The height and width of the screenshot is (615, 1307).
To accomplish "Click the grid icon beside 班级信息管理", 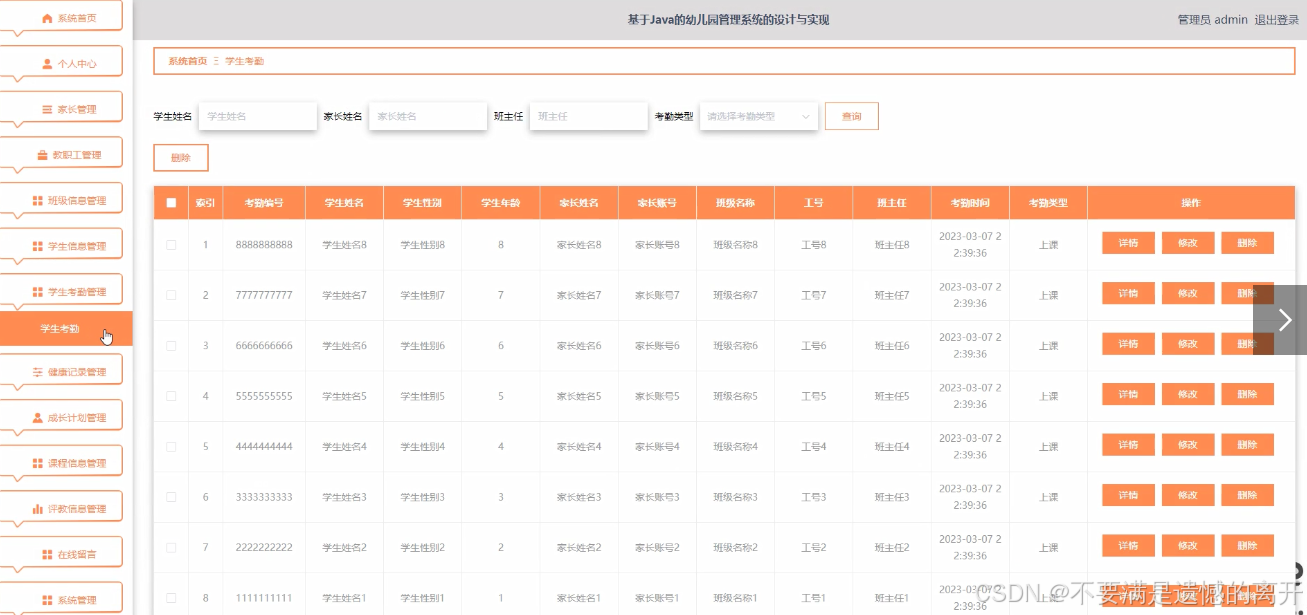I will pyautogui.click(x=38, y=201).
